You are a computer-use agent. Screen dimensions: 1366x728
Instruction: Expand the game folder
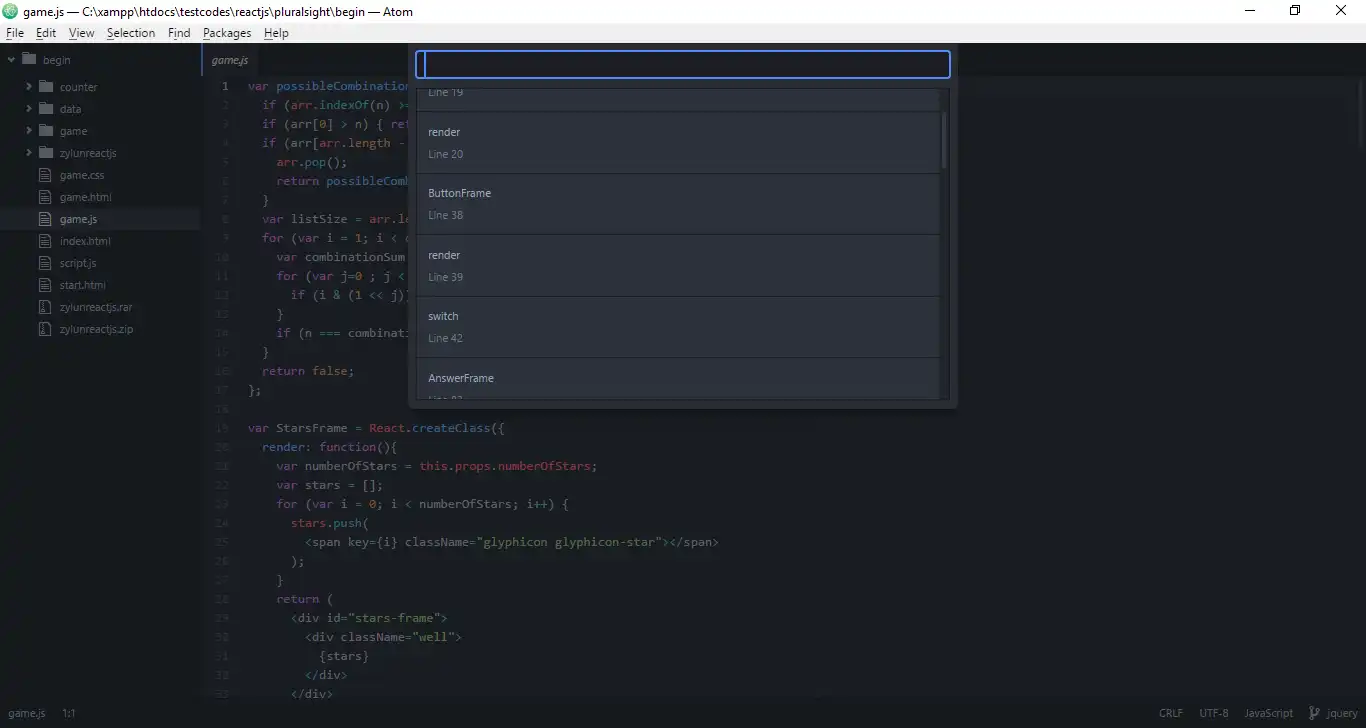[x=30, y=130]
